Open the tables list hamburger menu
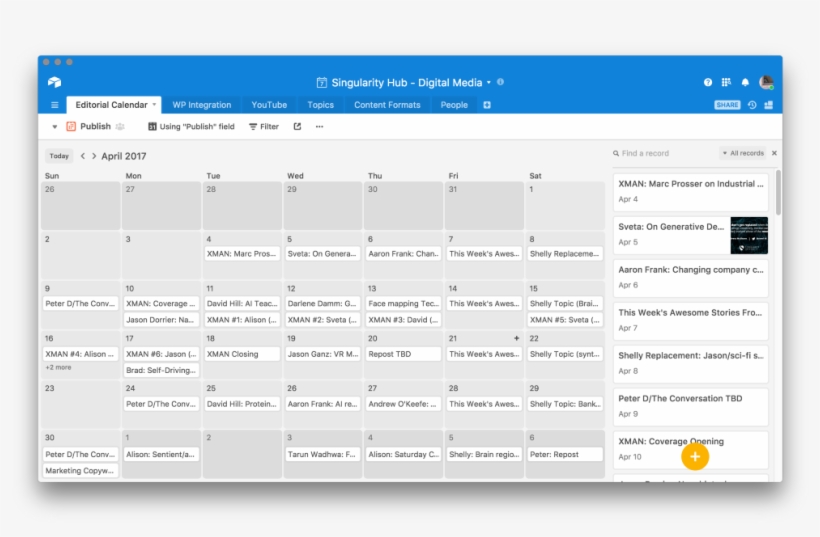The height and width of the screenshot is (537, 820). [54, 105]
